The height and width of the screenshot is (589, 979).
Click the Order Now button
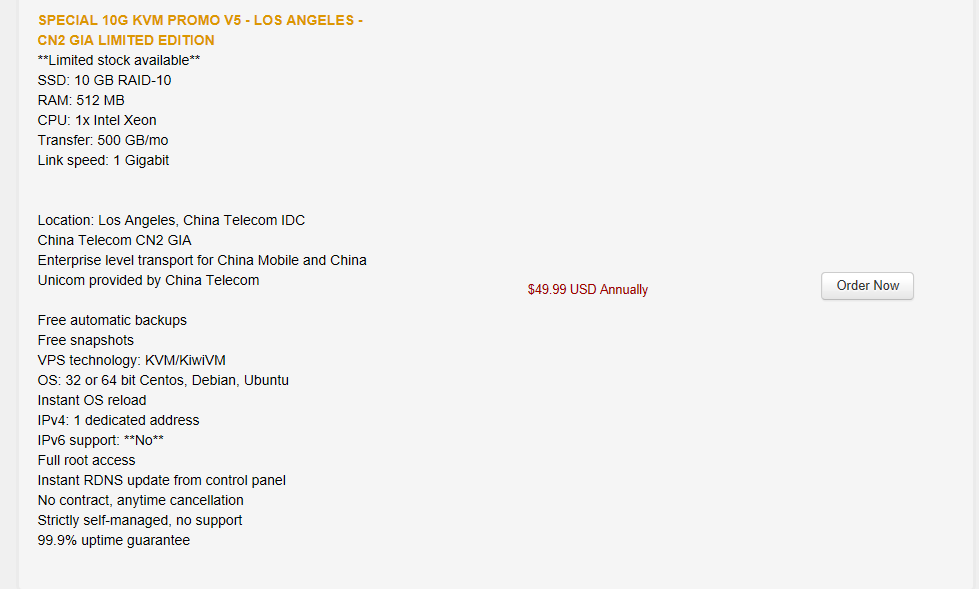tap(867, 285)
